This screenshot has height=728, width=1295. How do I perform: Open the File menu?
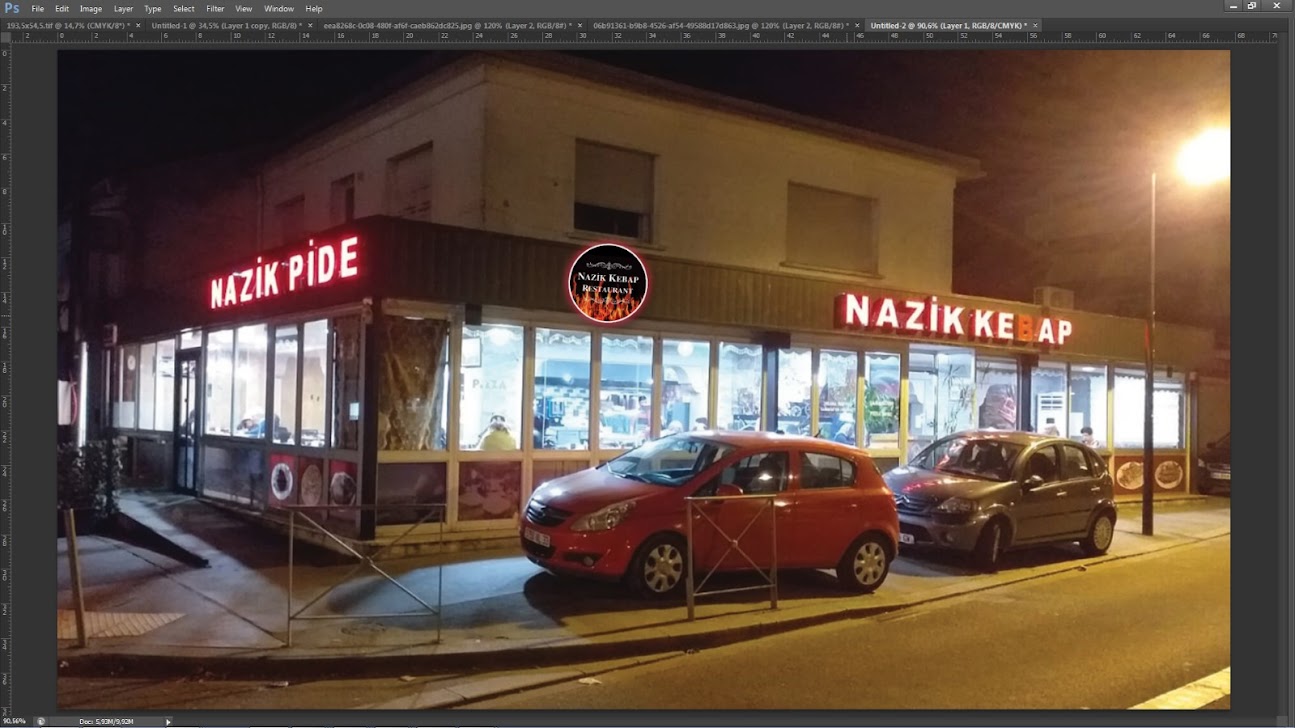point(38,9)
